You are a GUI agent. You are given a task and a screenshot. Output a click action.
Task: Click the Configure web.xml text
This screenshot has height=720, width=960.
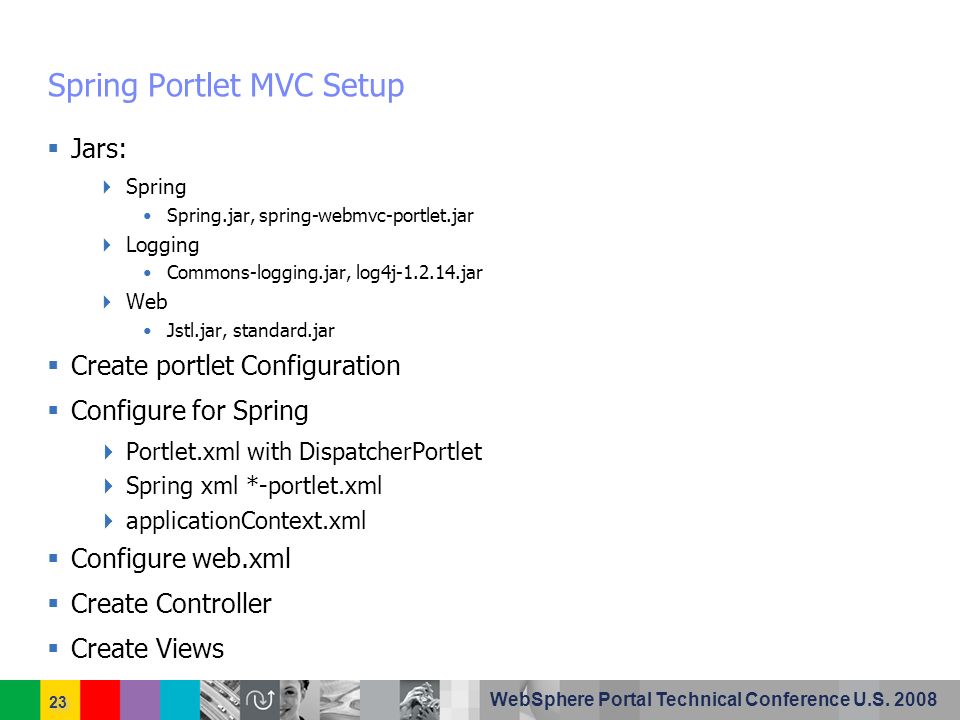point(181,559)
